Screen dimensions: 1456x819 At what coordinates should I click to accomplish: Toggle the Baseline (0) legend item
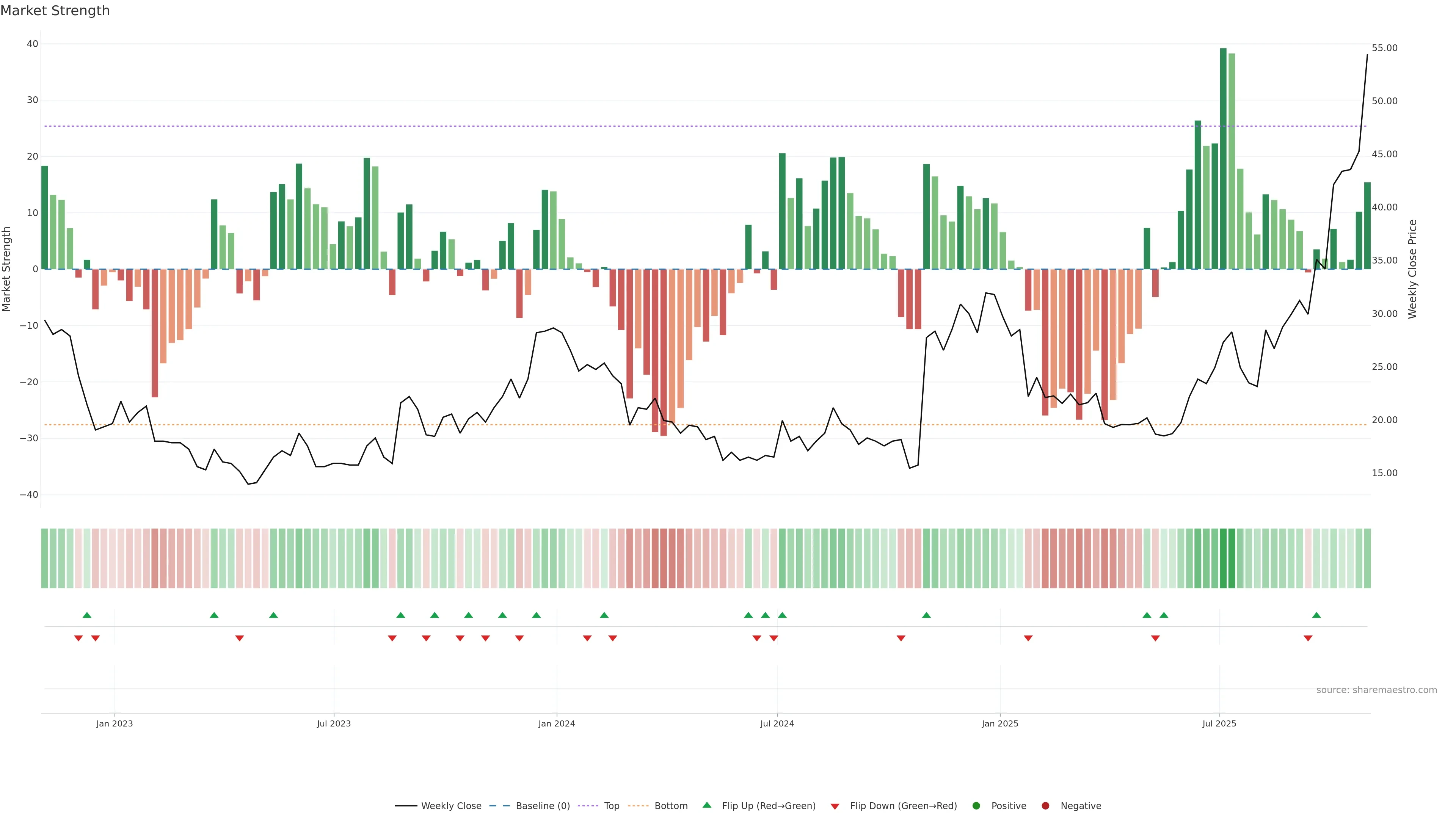(530, 805)
